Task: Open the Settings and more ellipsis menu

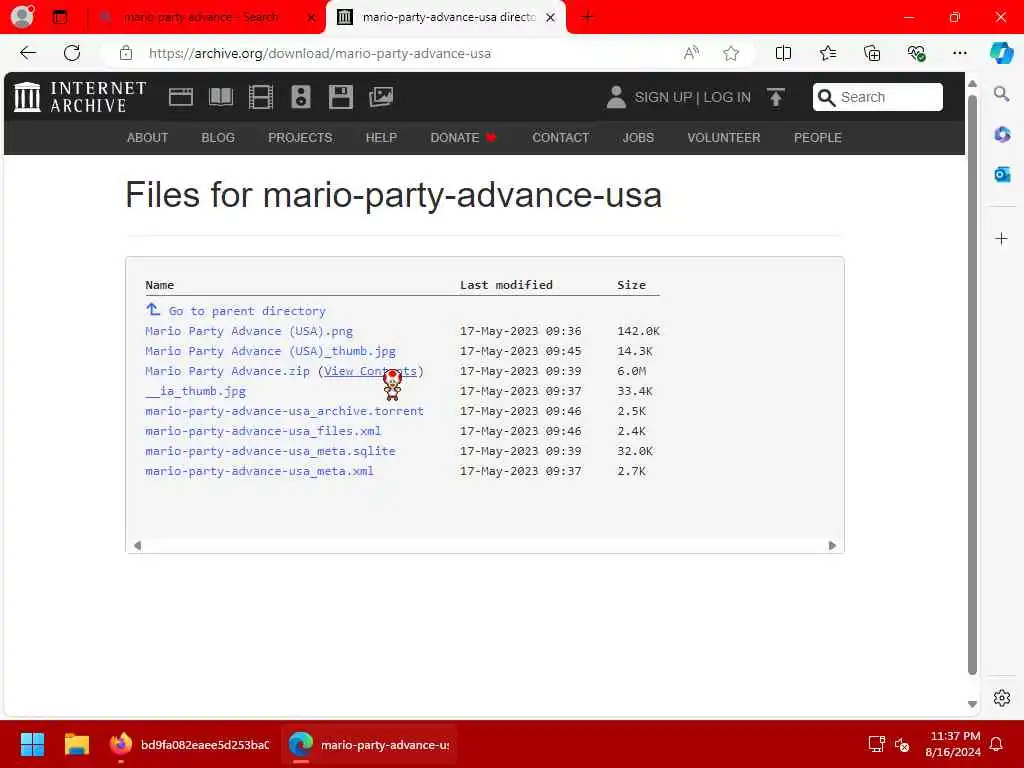Action: 959,53
